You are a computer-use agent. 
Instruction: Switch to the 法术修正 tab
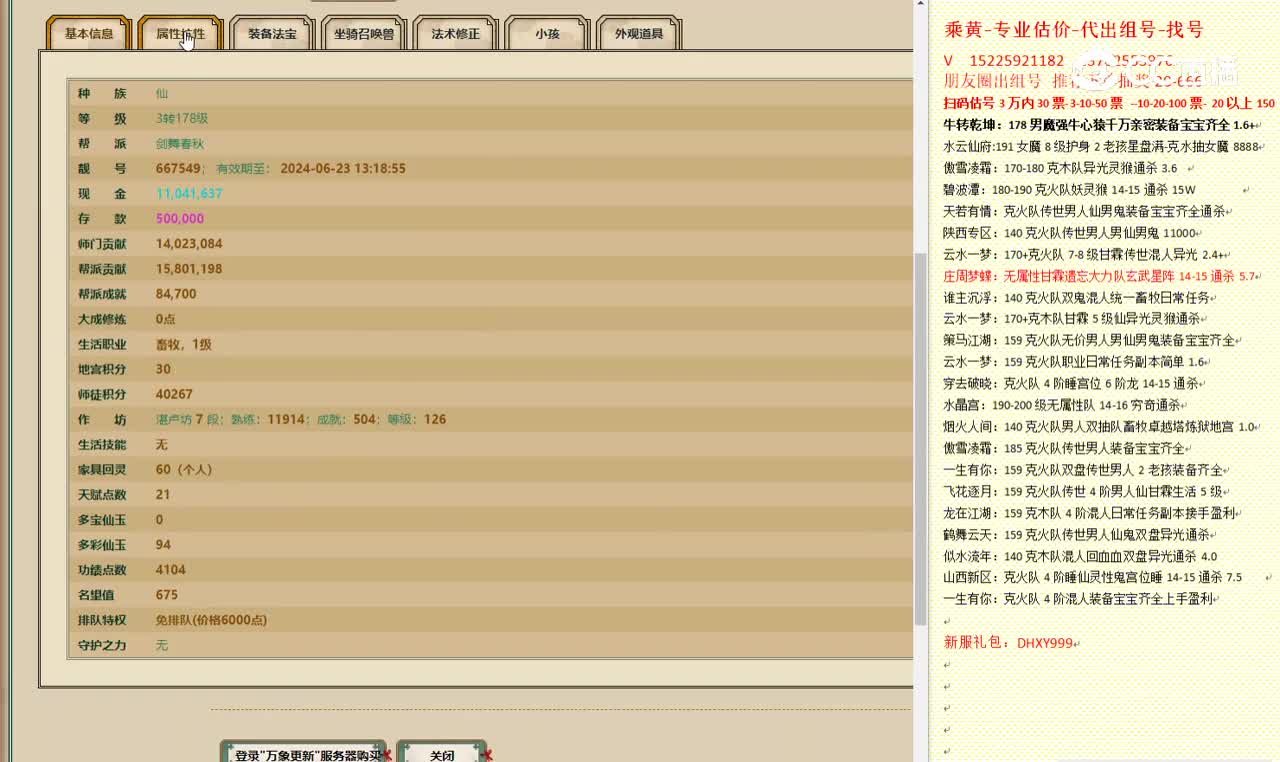click(455, 33)
